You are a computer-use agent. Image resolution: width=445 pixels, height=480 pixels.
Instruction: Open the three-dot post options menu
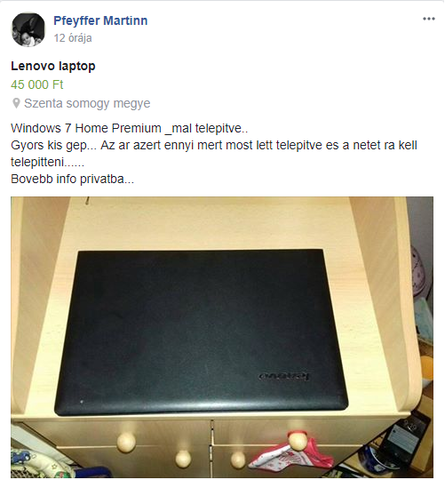click(429, 19)
